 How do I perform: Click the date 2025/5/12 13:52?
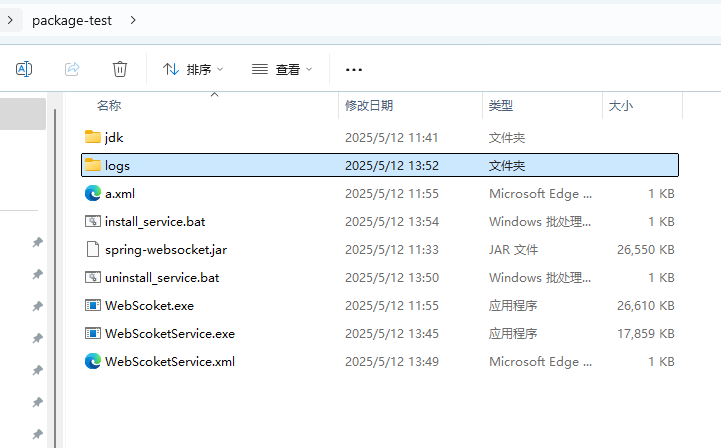pos(392,166)
